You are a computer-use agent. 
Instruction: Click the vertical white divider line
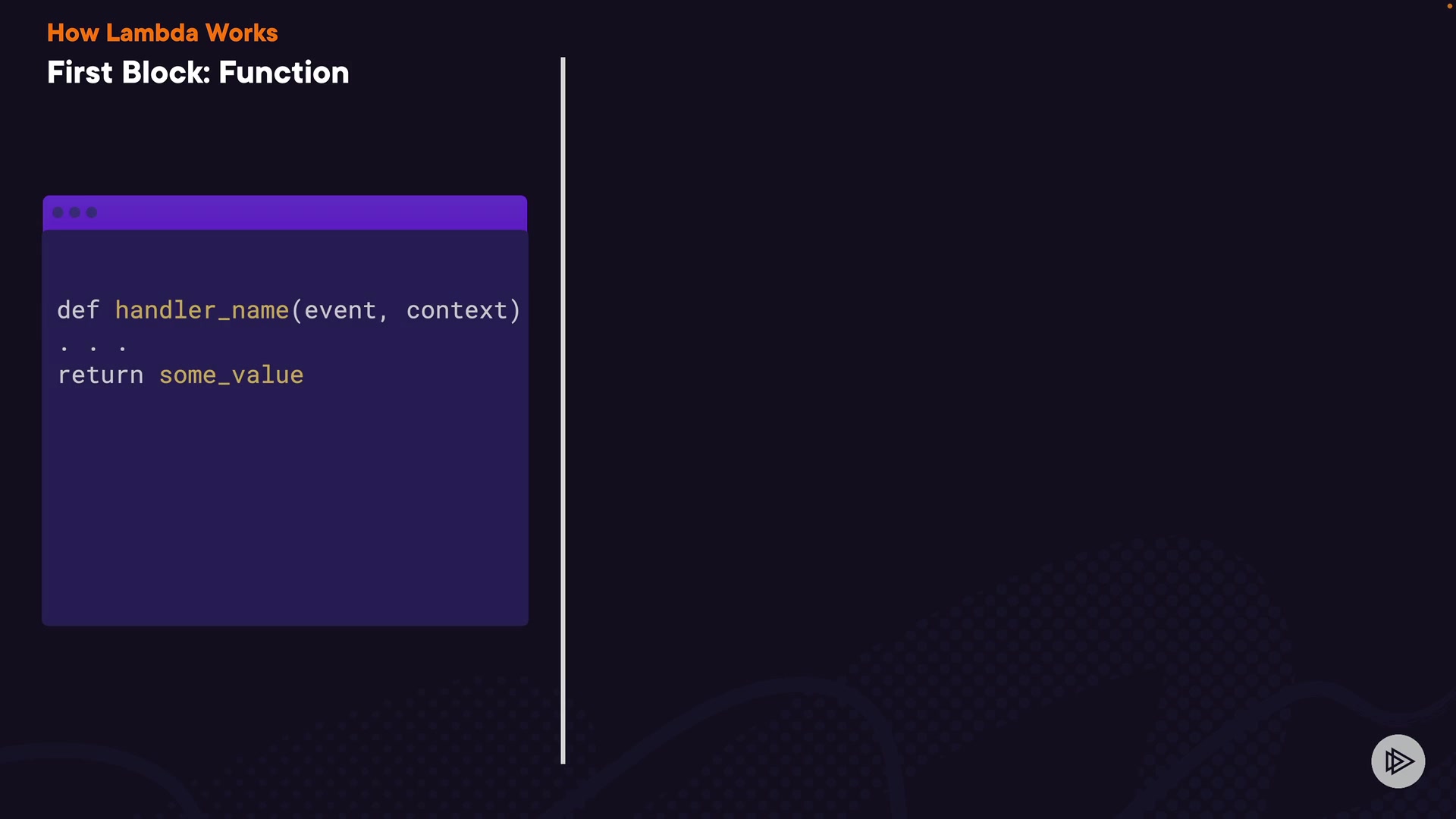click(x=563, y=409)
